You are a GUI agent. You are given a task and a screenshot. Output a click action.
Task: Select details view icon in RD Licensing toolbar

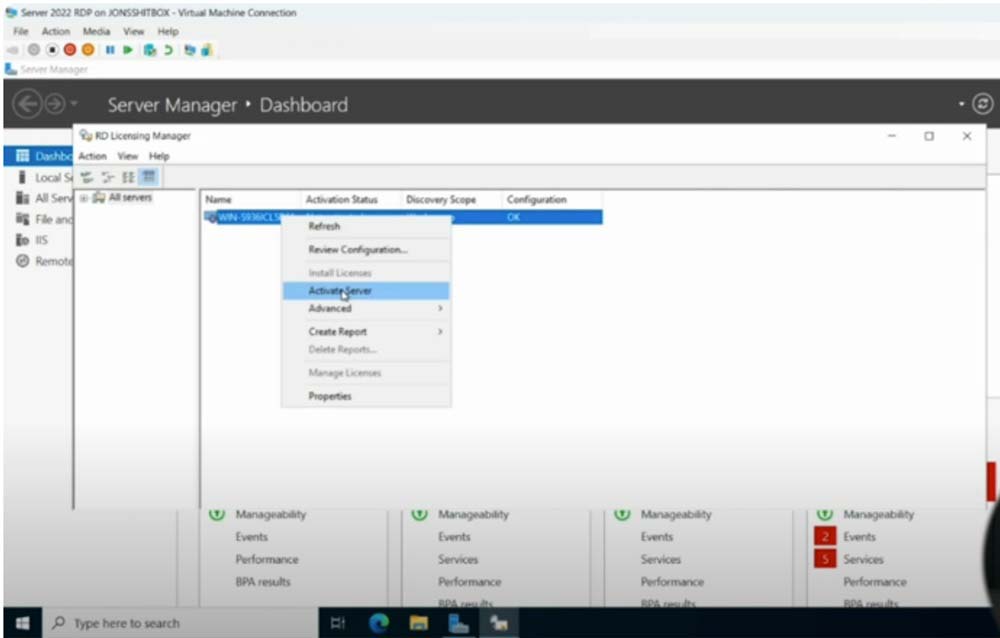(147, 177)
